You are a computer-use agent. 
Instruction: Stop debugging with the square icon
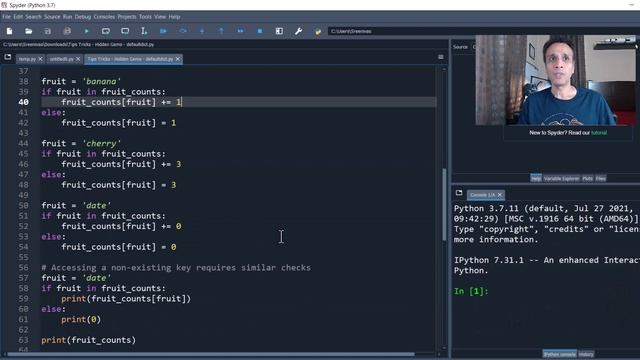[x=260, y=31]
